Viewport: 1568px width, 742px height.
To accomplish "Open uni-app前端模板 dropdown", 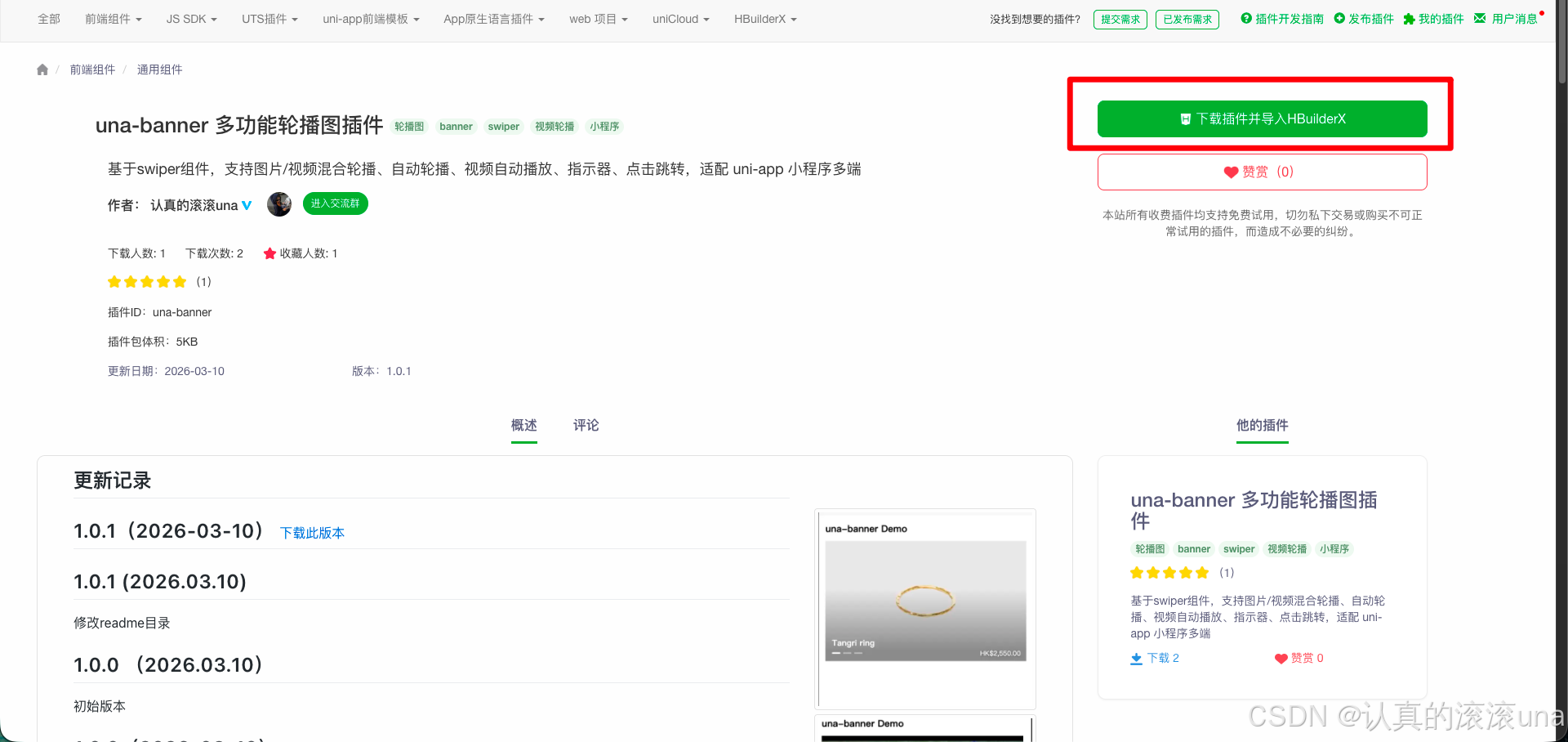I will (371, 19).
